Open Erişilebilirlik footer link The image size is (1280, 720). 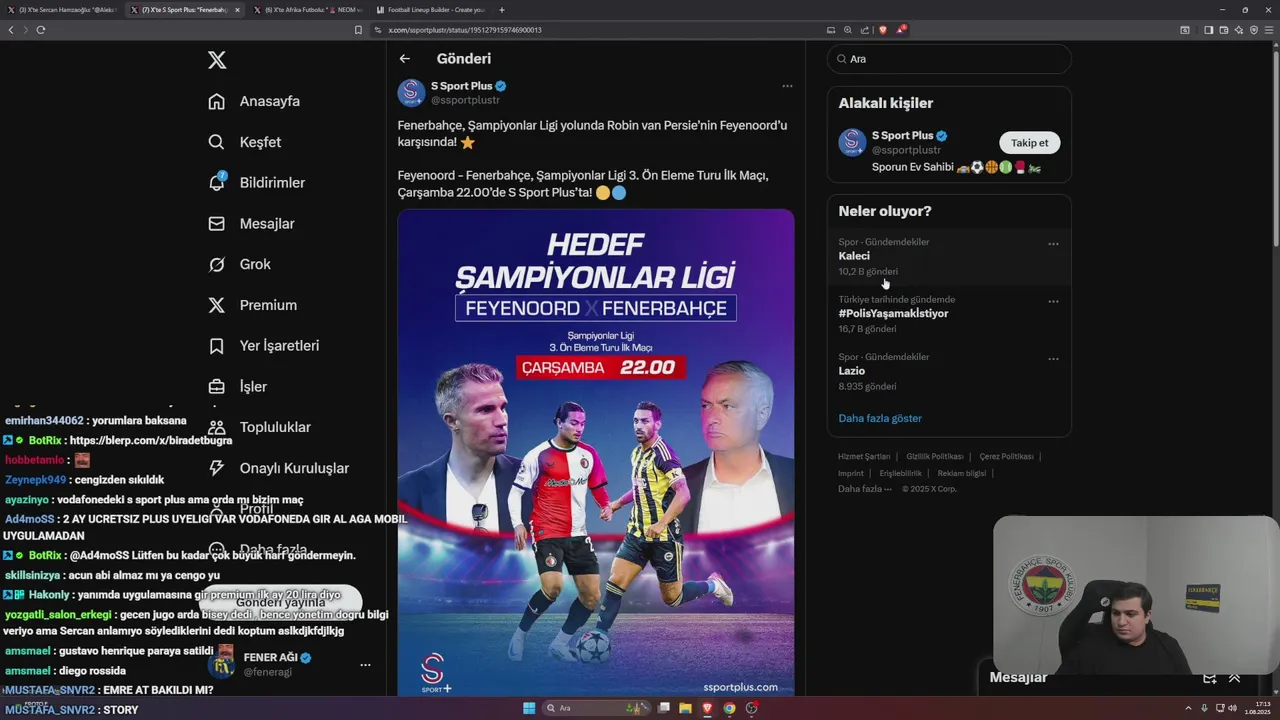click(901, 473)
